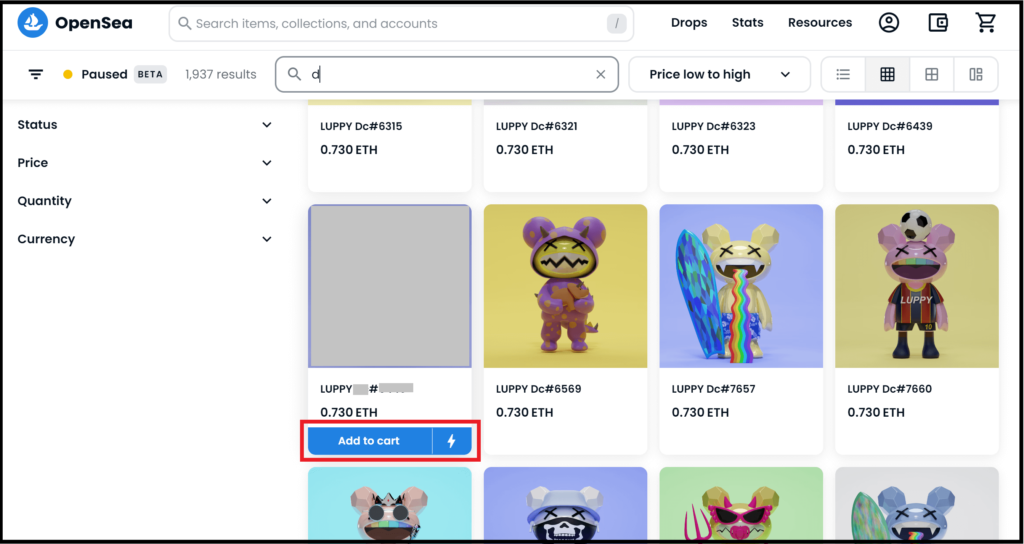The height and width of the screenshot is (544, 1024).
Task: Click the OpenSea wordmark
Action: tap(93, 24)
